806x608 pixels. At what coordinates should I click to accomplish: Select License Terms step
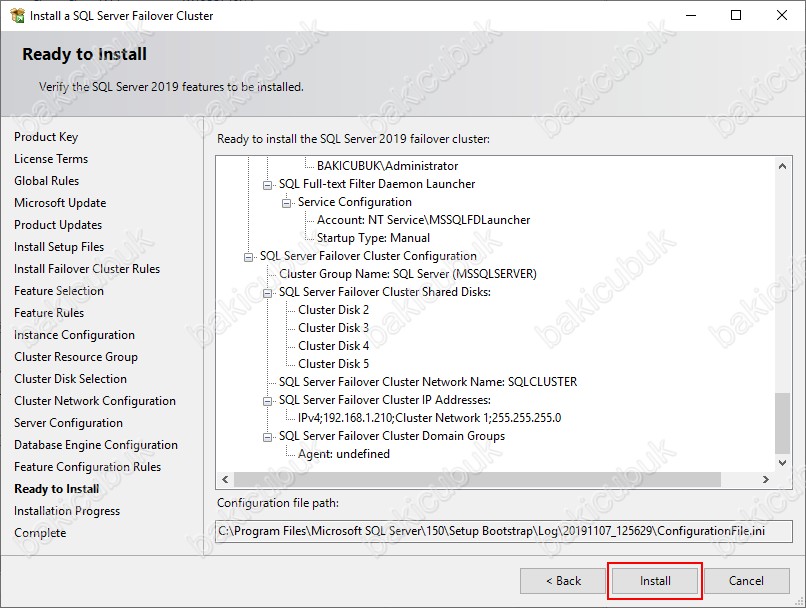click(51, 159)
